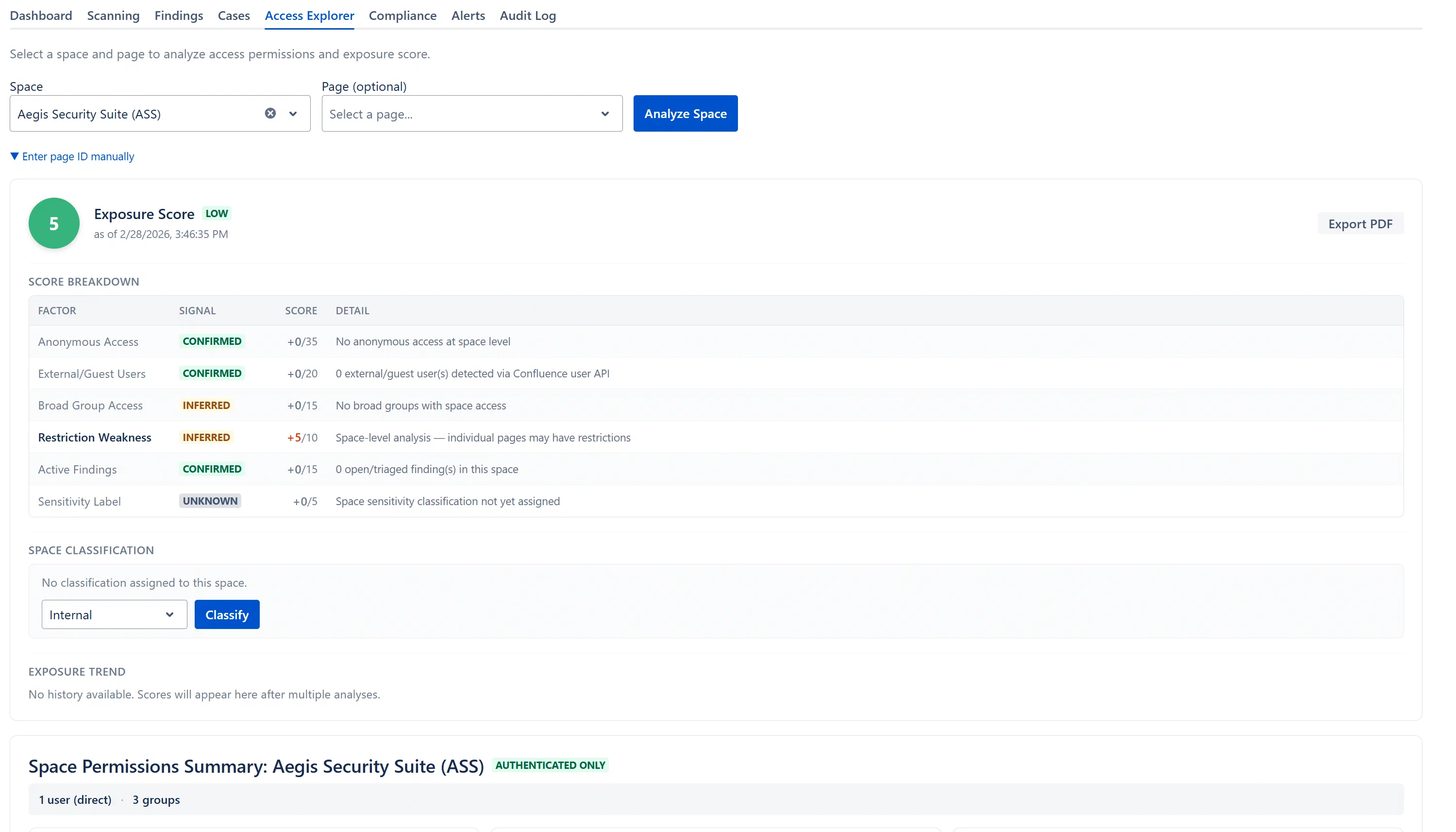
Task: Click the '1 user (direct)' summary text
Action: tap(75, 799)
